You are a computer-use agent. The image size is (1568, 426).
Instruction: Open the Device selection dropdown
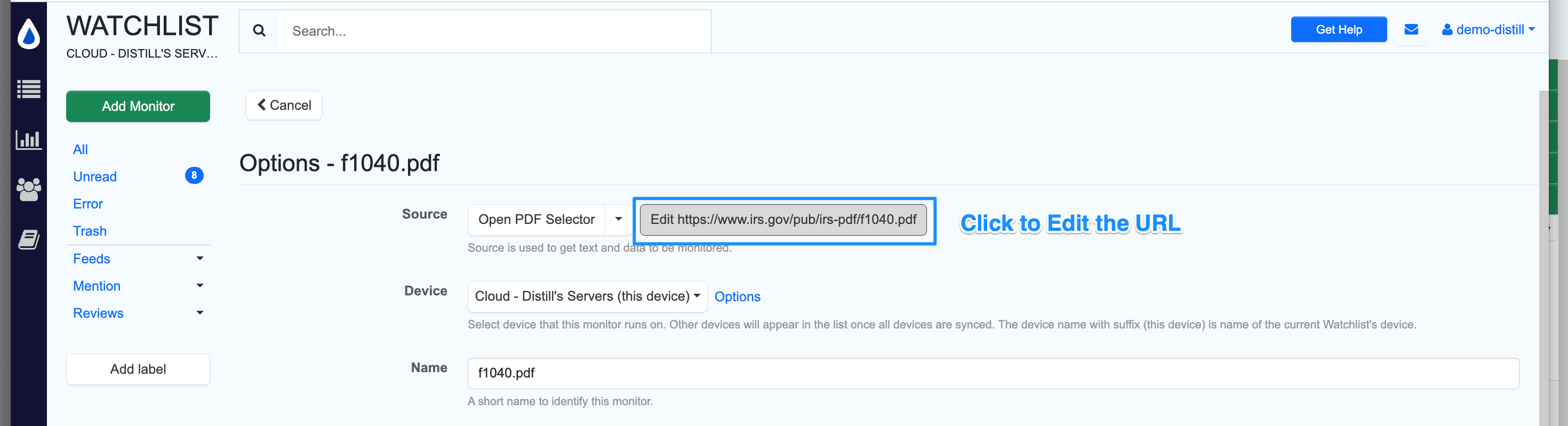pyautogui.click(x=587, y=296)
